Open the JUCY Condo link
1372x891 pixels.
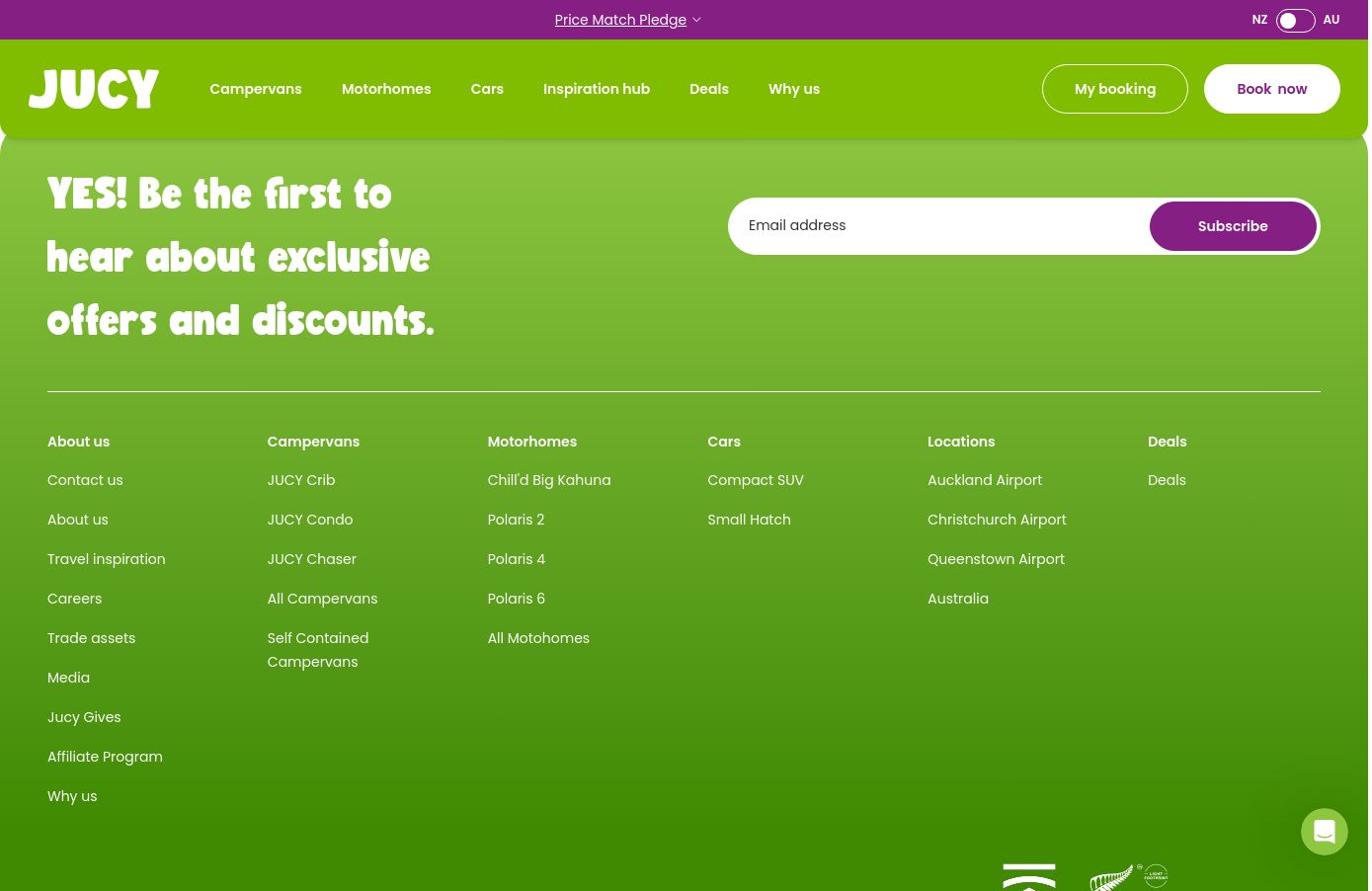tap(310, 520)
